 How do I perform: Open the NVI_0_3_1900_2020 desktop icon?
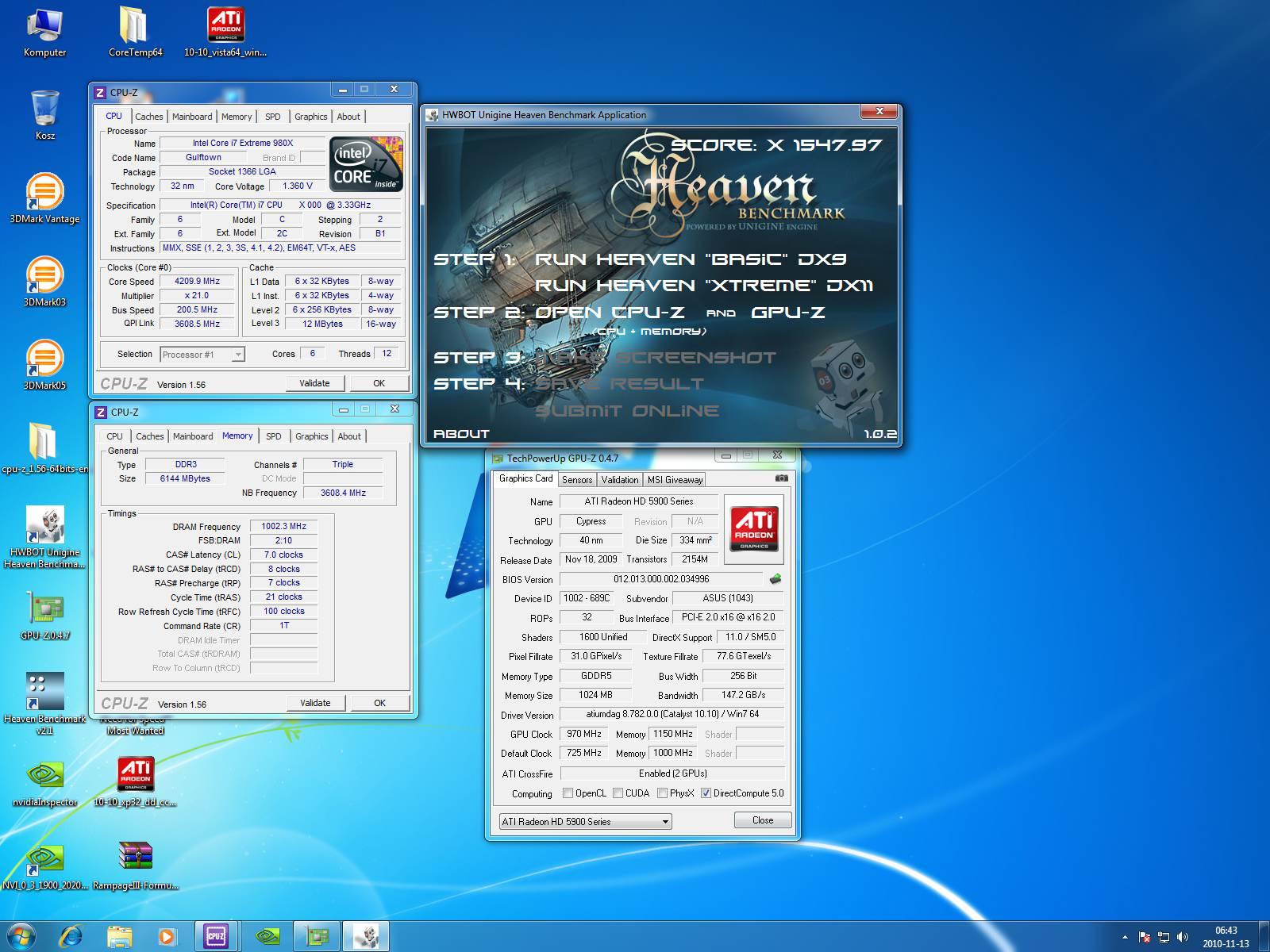(44, 866)
